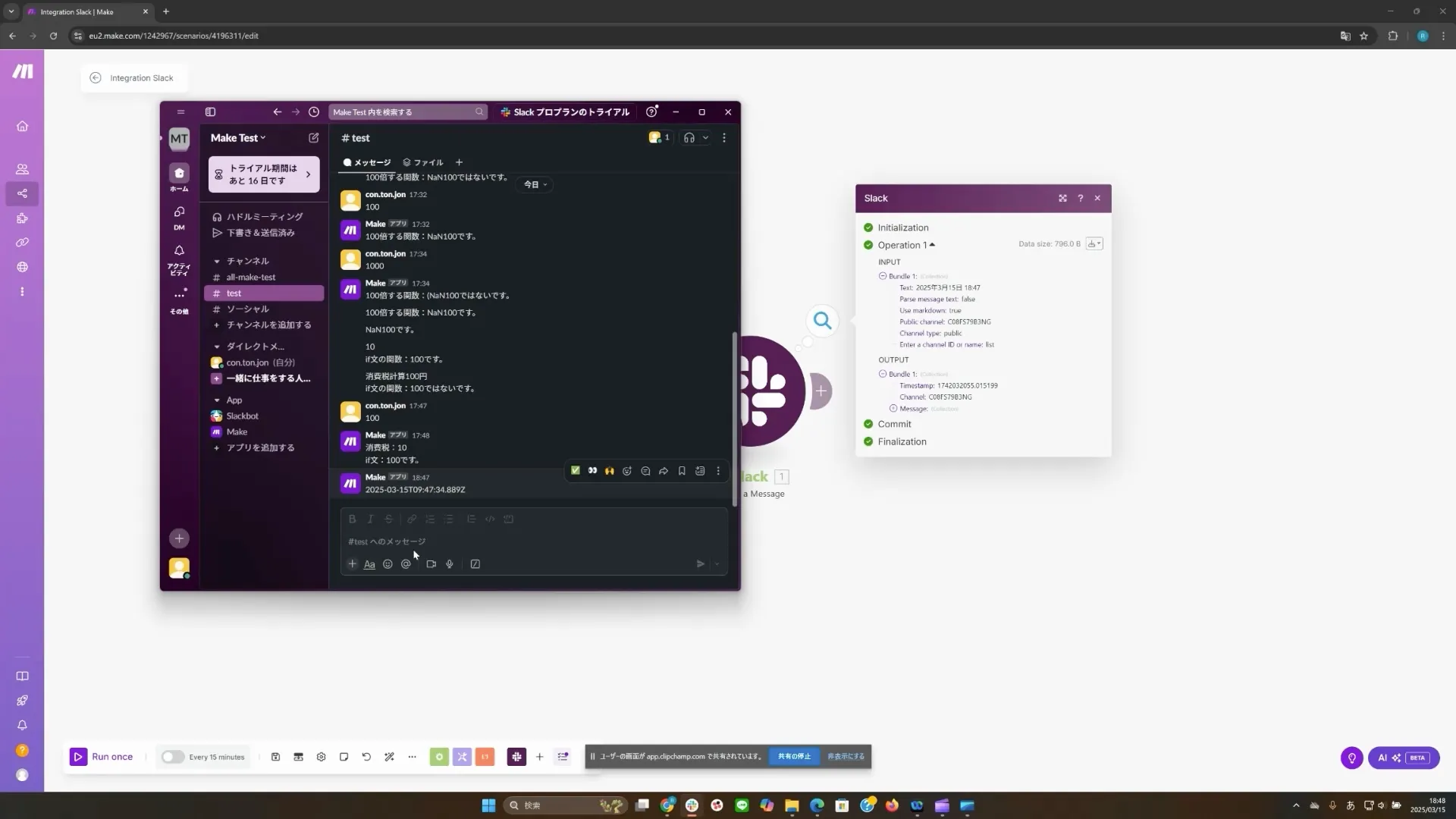The image size is (1456, 819).
Task: Open Slack huddle headphones icon in header
Action: (x=689, y=138)
